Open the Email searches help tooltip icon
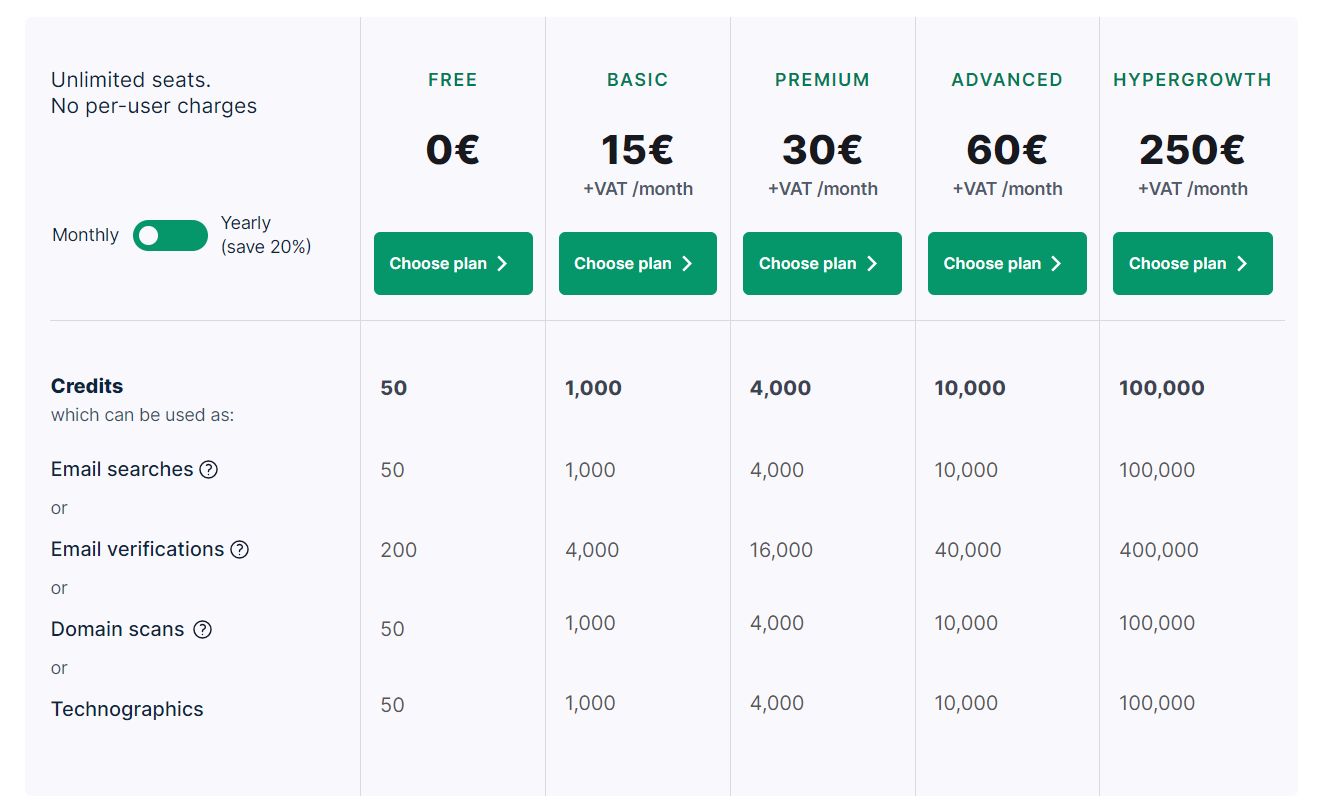Viewport: 1319px width, 810px height. (x=208, y=470)
